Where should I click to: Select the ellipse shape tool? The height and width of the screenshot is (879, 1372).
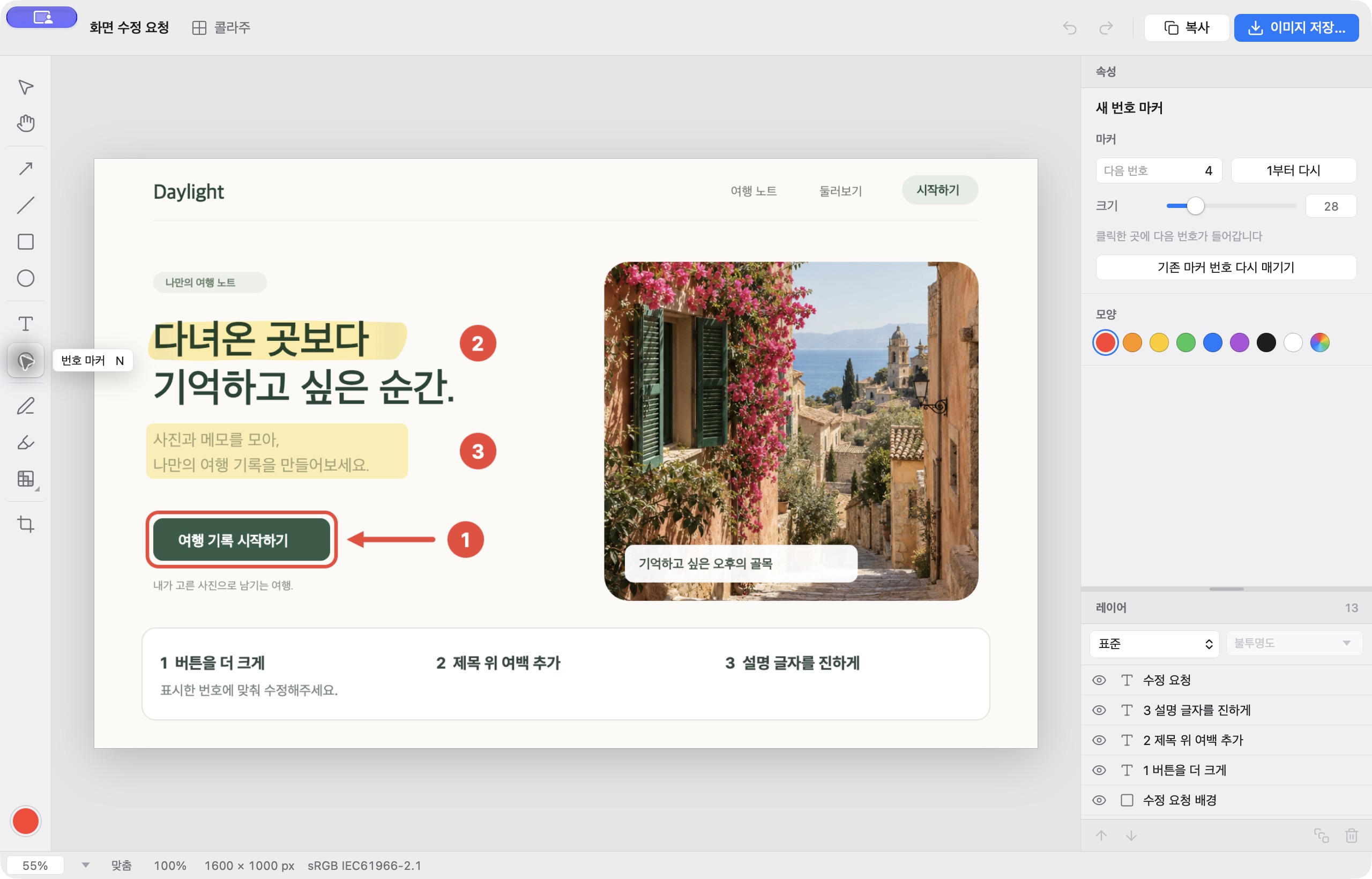coord(26,278)
